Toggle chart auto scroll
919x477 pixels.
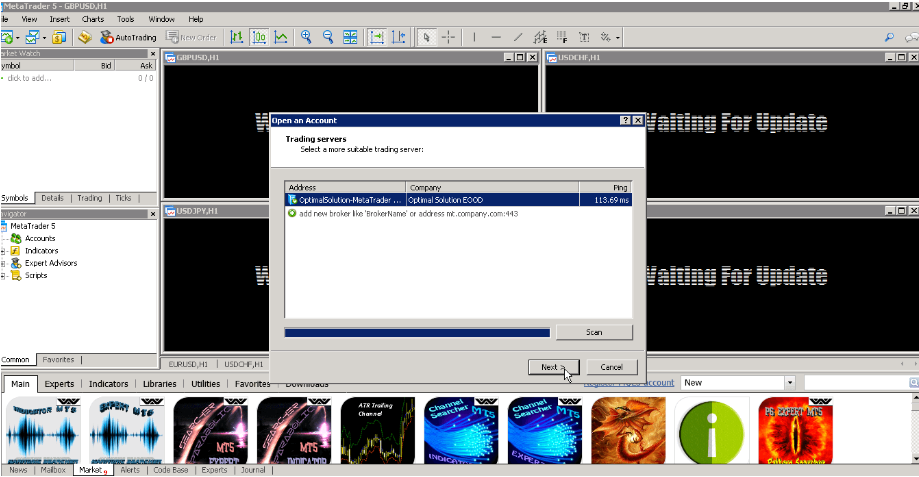click(x=377, y=37)
